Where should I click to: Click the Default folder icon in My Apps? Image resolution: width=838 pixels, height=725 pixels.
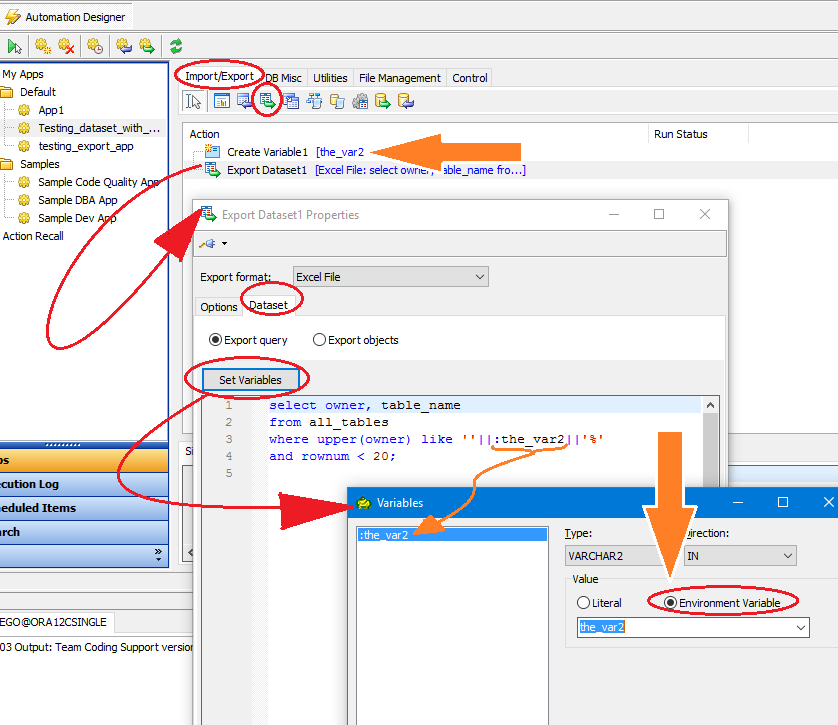[x=6, y=92]
